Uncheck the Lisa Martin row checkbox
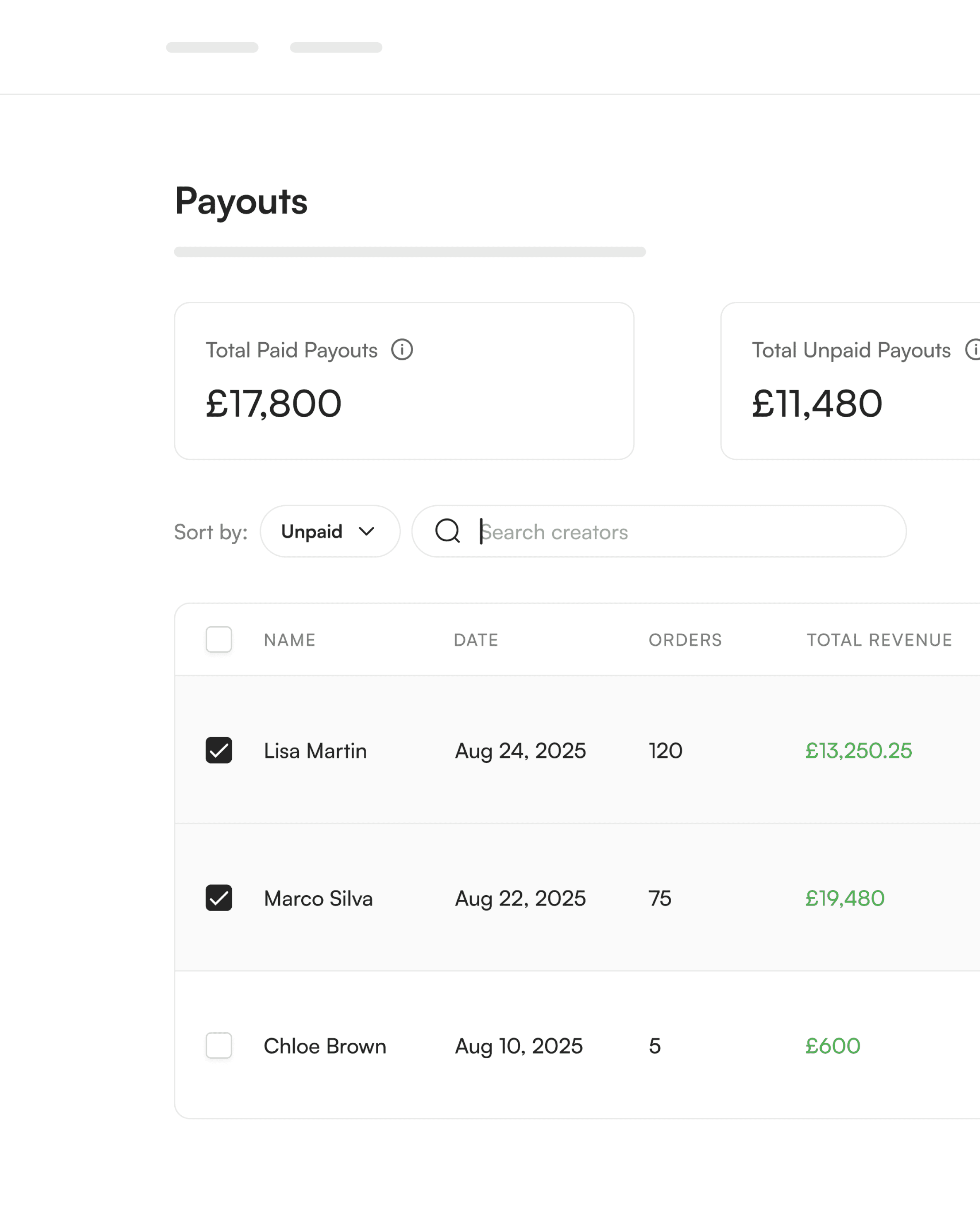This screenshot has height=1225, width=980. tap(219, 750)
